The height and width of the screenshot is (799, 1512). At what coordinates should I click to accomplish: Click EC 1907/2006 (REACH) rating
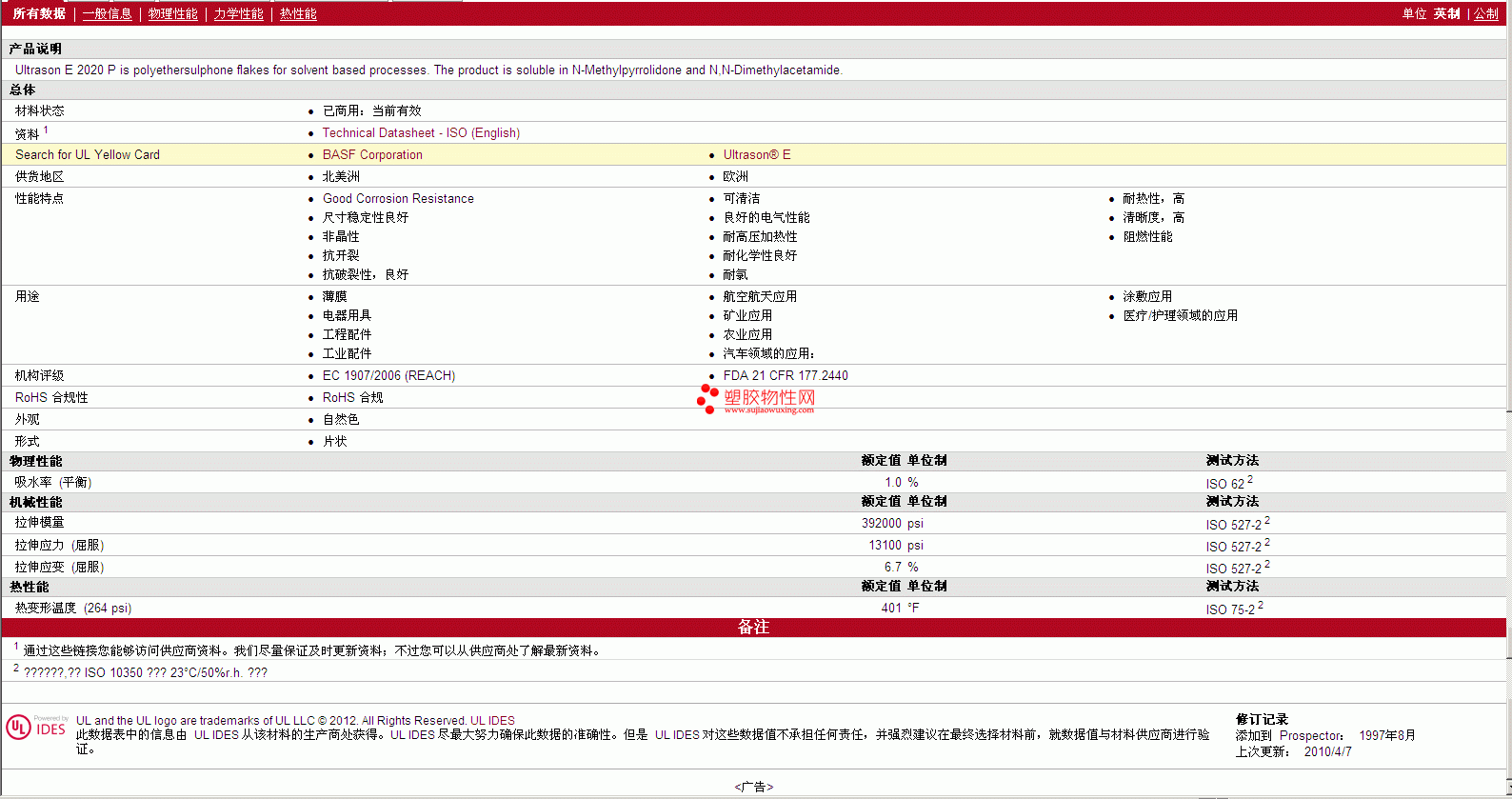click(x=388, y=375)
